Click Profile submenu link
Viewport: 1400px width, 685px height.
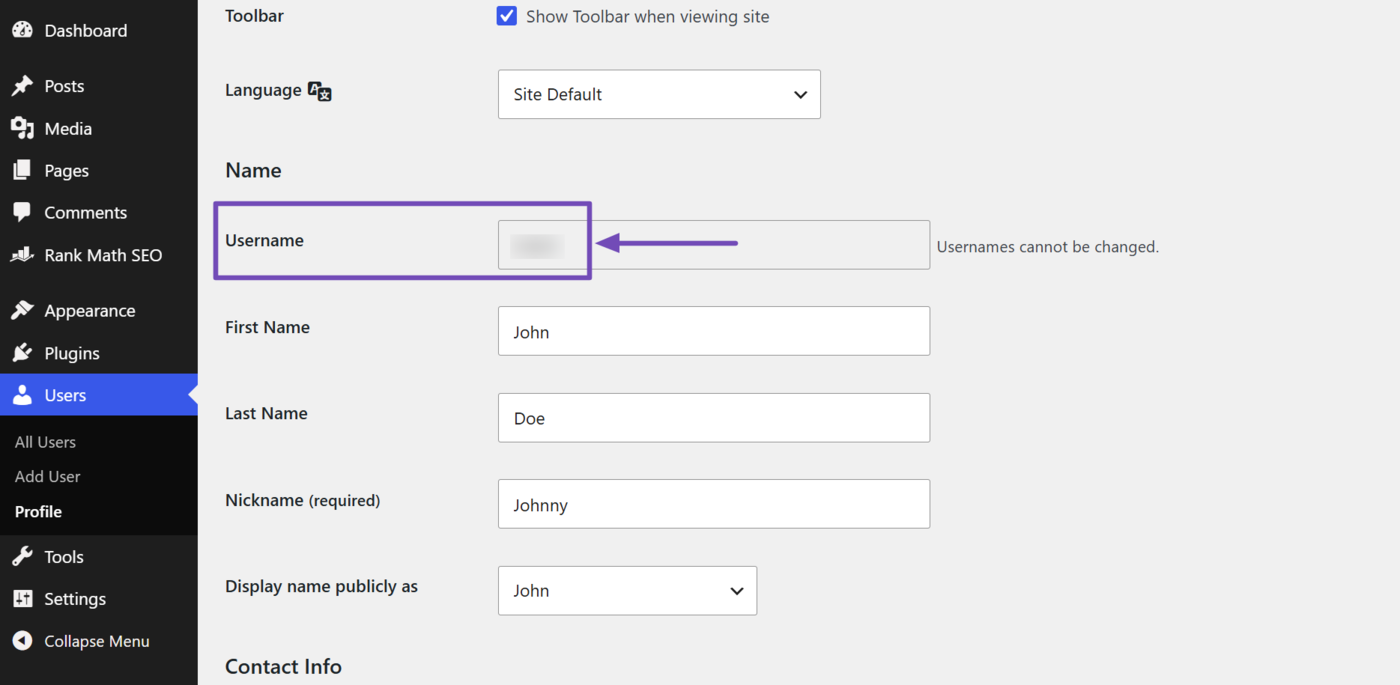click(38, 511)
